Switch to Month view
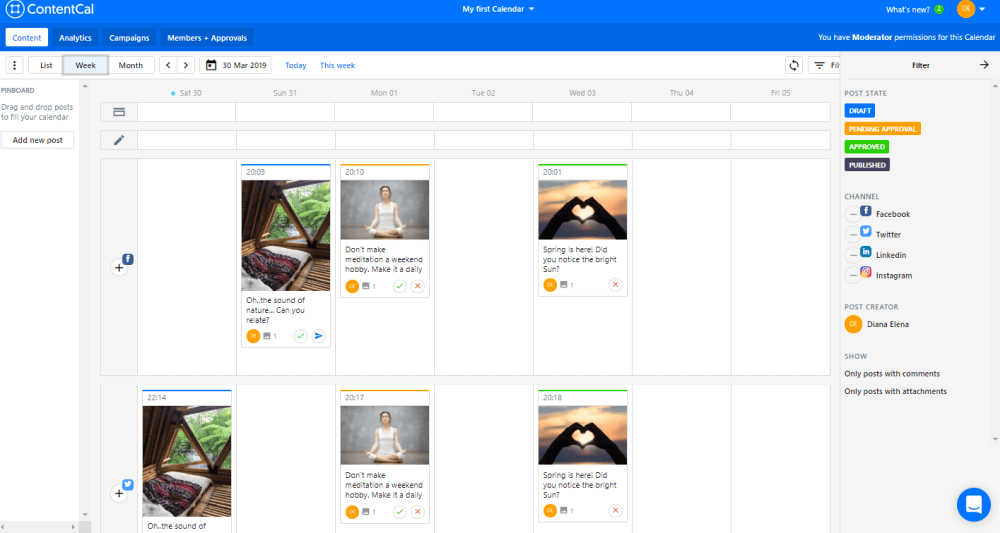Screen dimensions: 1000x533 click(131, 65)
